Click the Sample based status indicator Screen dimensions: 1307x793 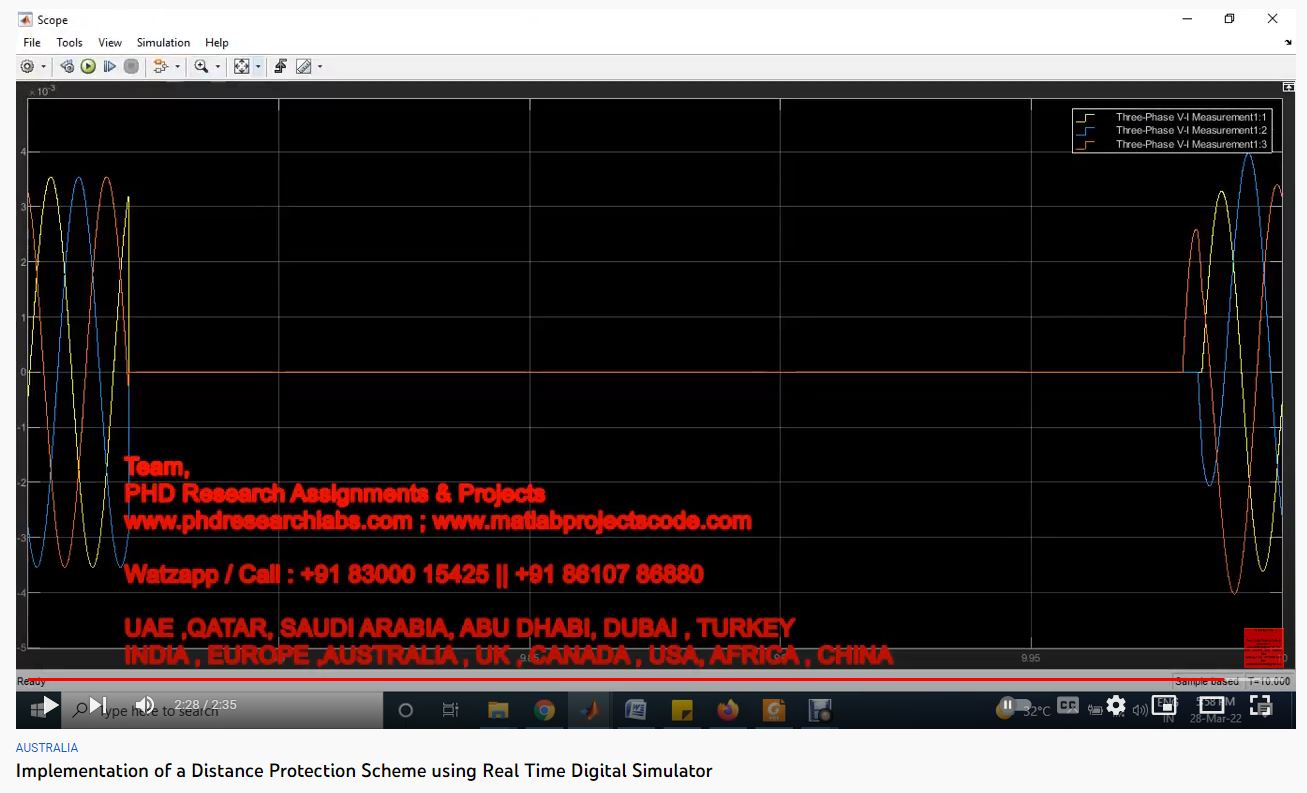point(1207,681)
